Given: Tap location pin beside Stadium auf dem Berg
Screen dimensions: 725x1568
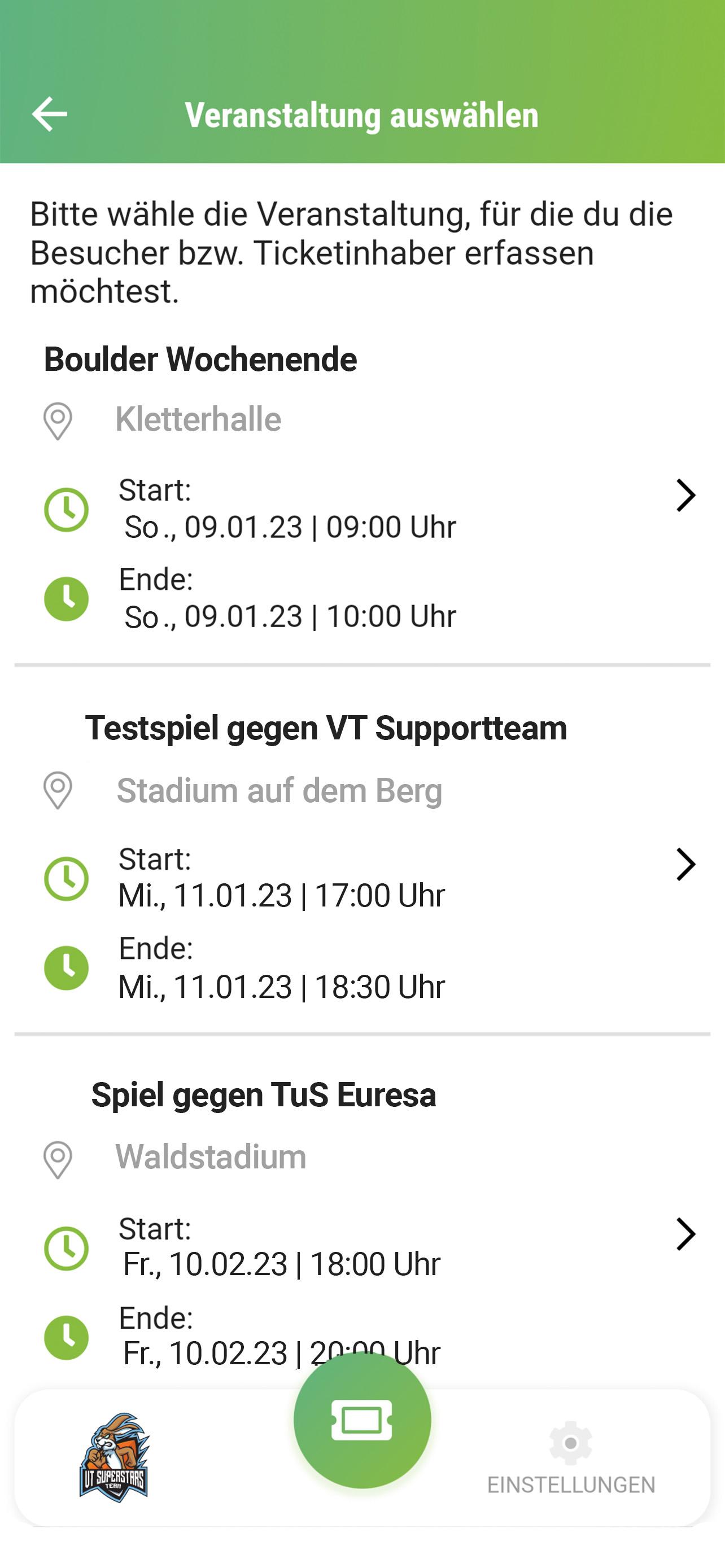Looking at the screenshot, I should coord(58,790).
